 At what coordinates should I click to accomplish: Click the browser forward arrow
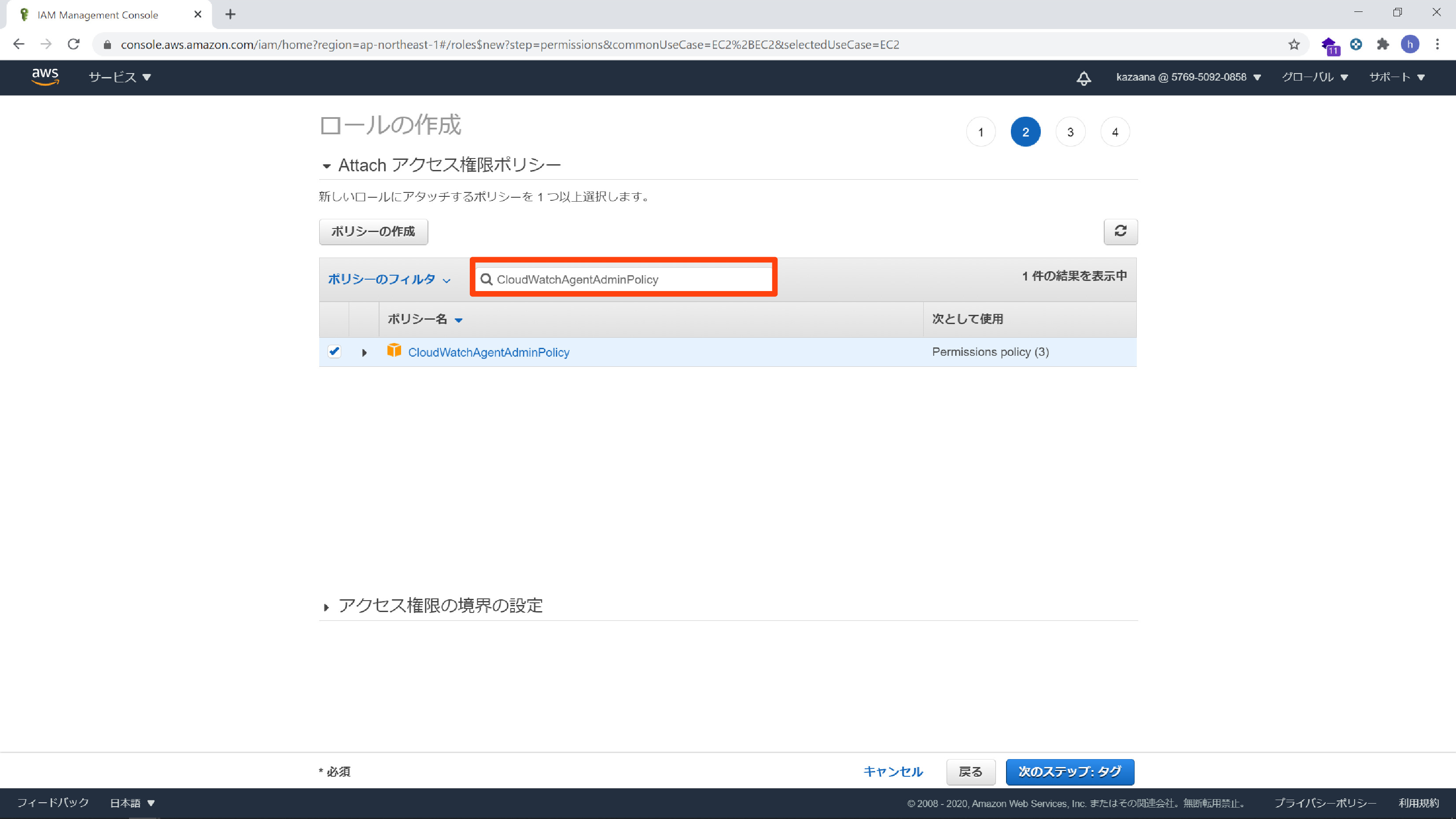[46, 44]
